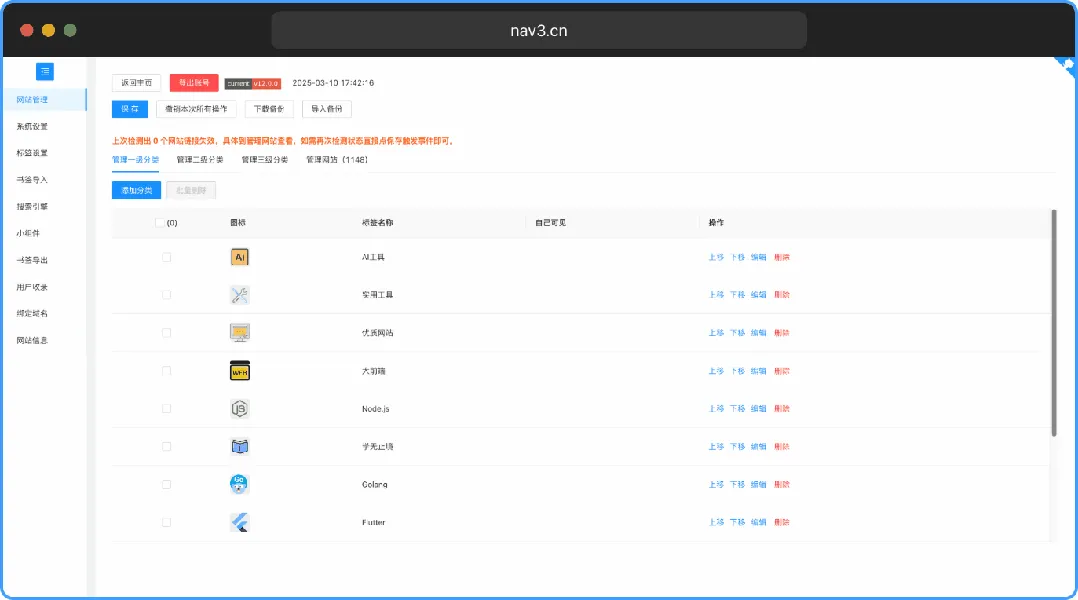
Task: Switch to the 管理二级分类 tab
Action: [200, 159]
